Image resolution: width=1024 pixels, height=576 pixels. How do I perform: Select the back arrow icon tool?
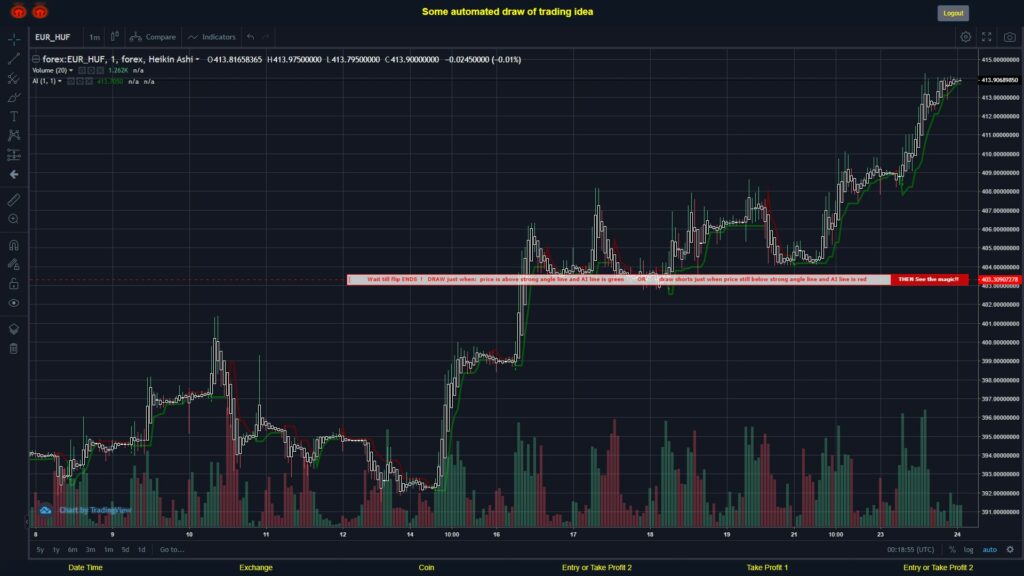(14, 174)
